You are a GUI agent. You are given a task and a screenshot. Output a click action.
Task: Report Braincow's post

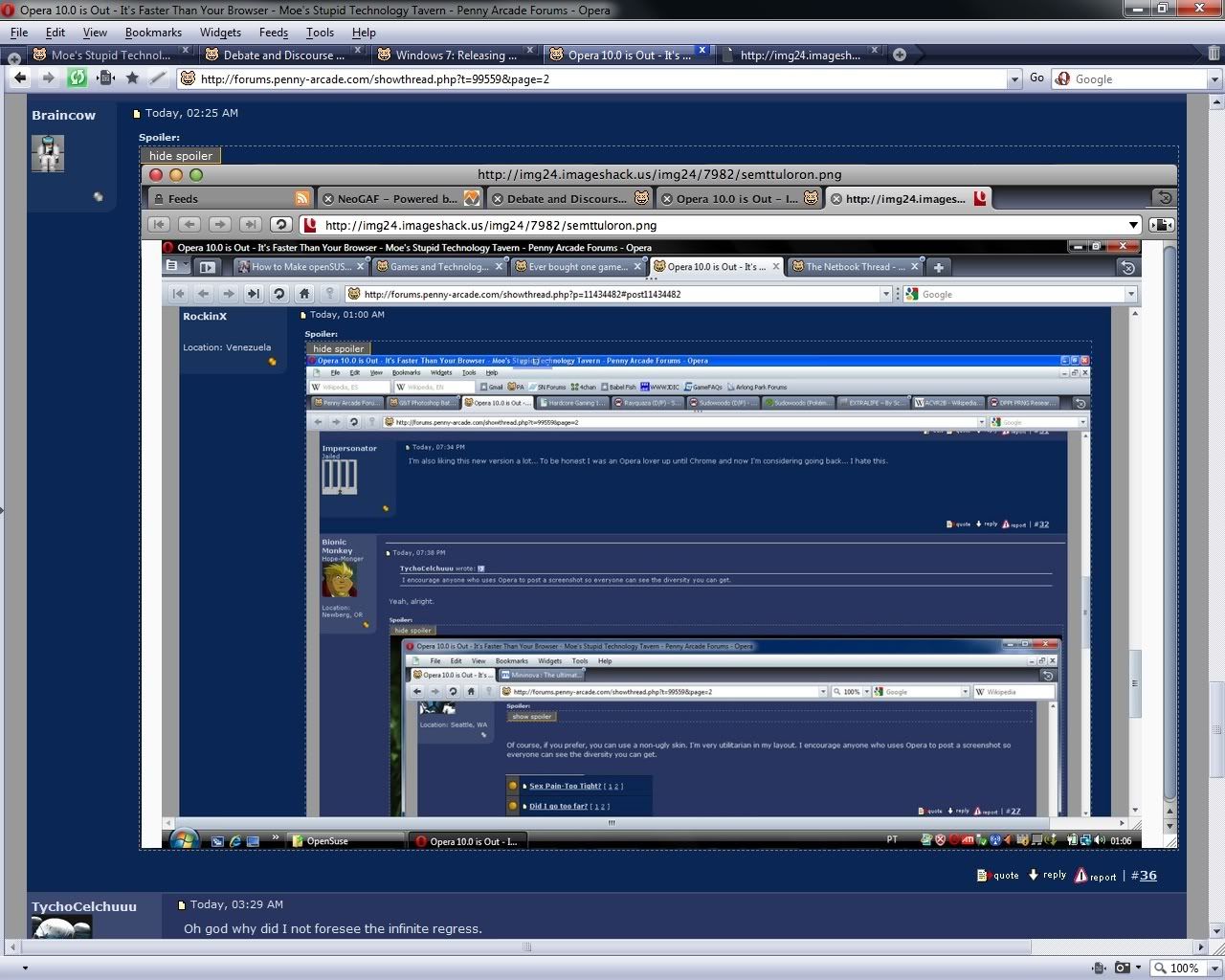click(1096, 875)
